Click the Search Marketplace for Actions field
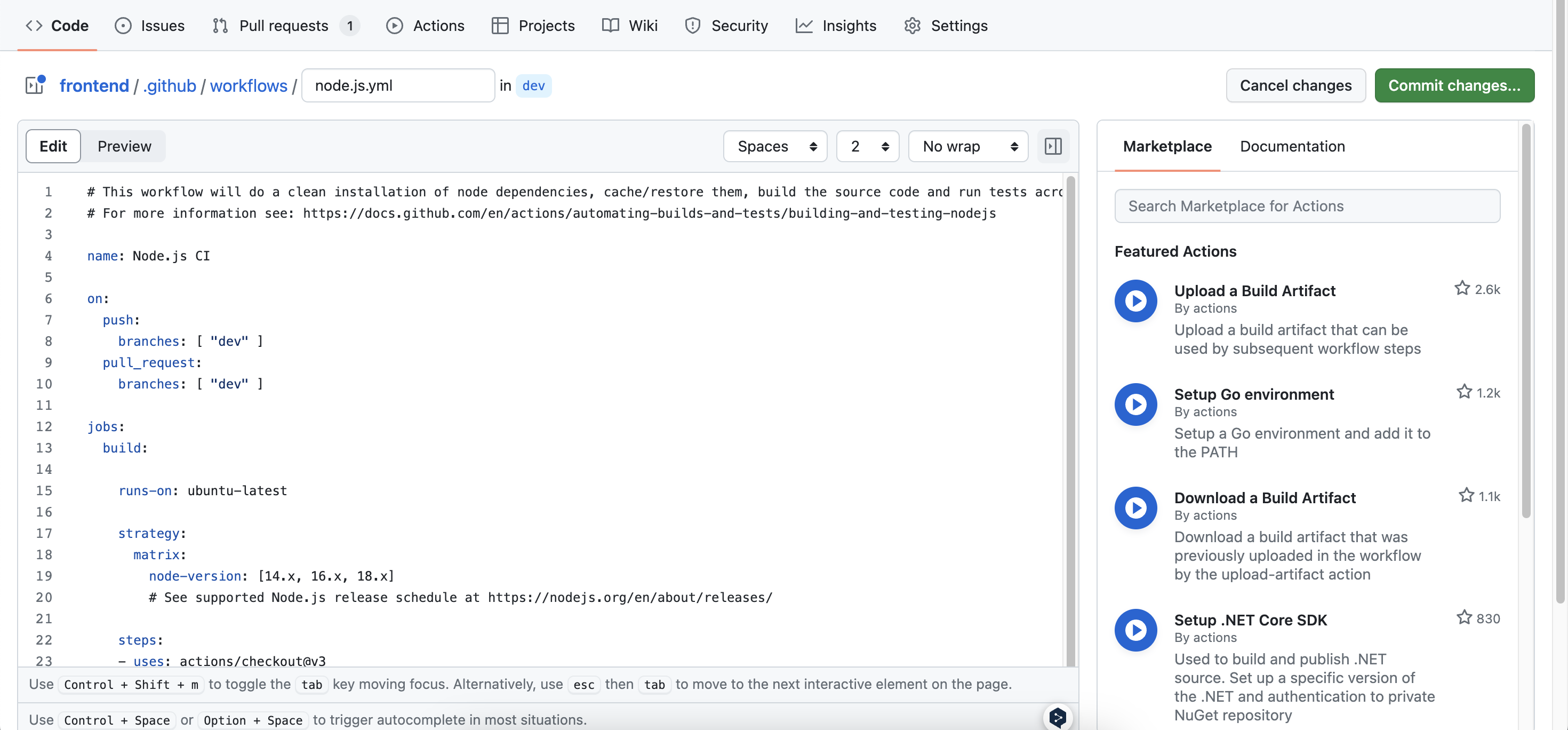 [1307, 206]
